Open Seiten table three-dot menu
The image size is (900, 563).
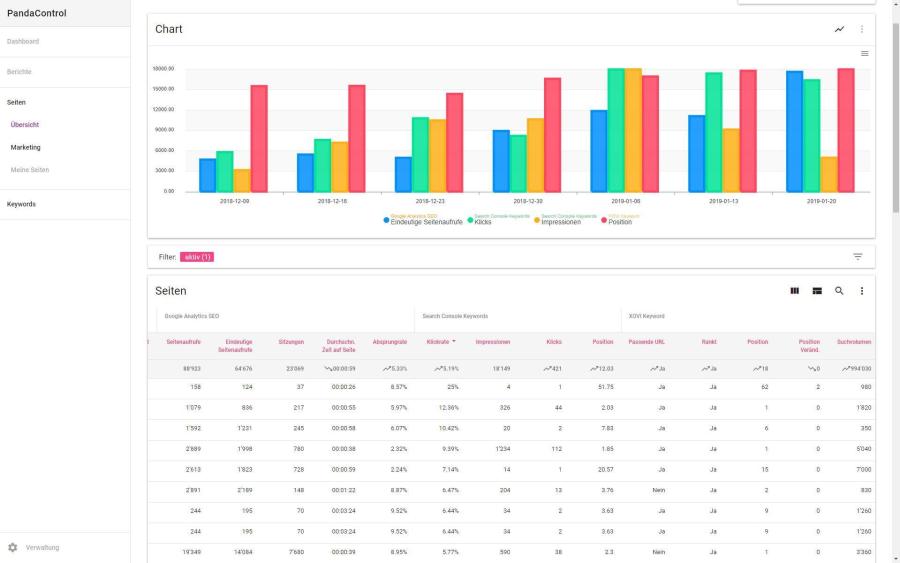tap(862, 291)
